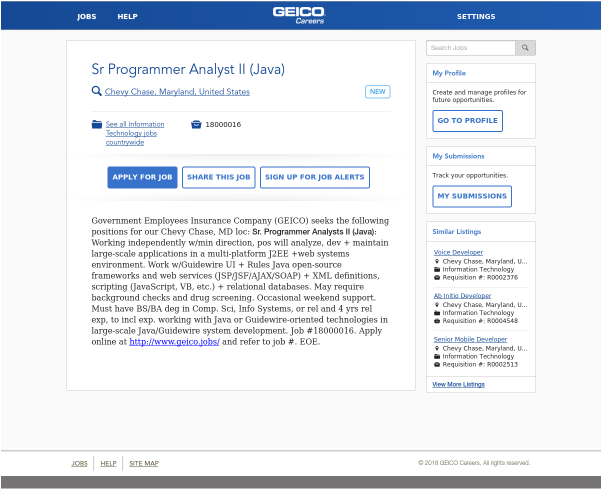This screenshot has height=489, width=601.
Task: Click the My Submissions heading
Action: coord(458,156)
